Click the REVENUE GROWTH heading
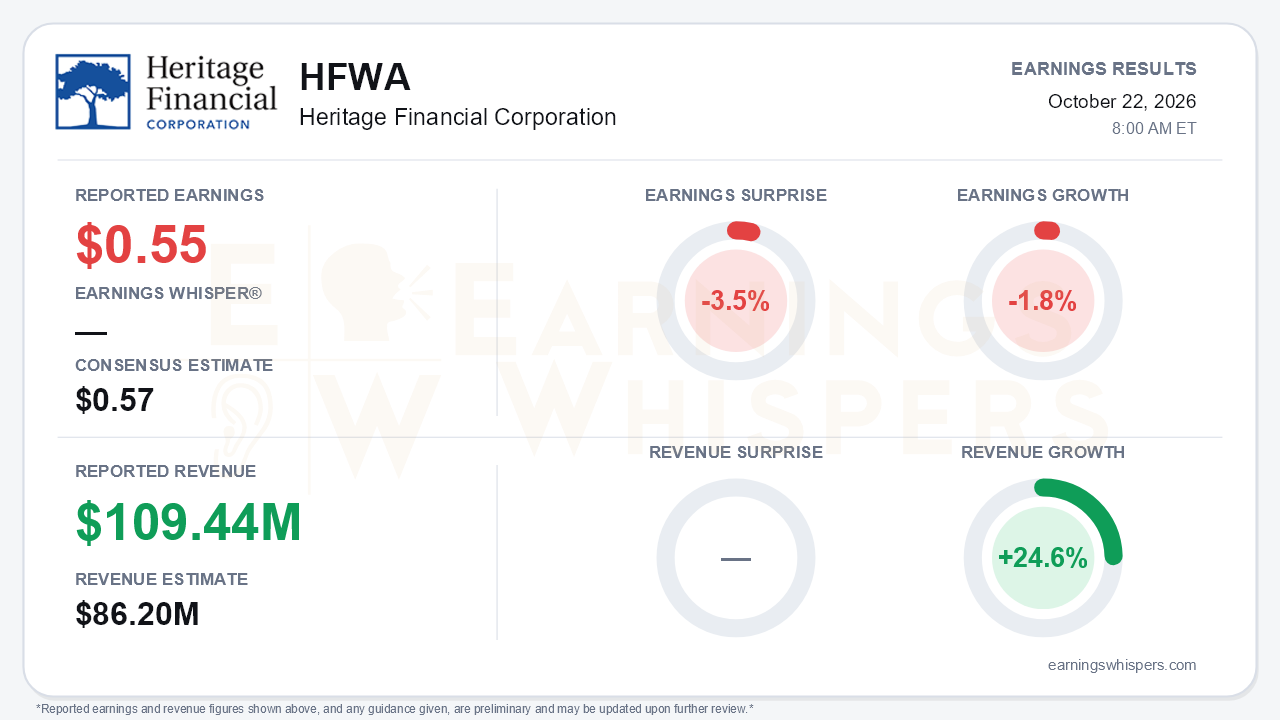This screenshot has width=1280, height=720. pos(1043,453)
